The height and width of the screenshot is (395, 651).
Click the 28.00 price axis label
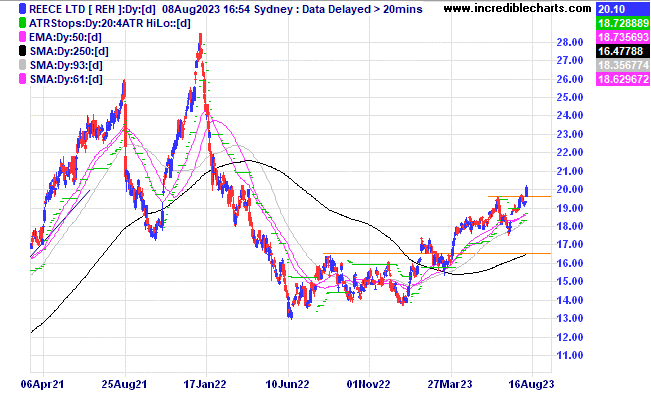tap(570, 42)
